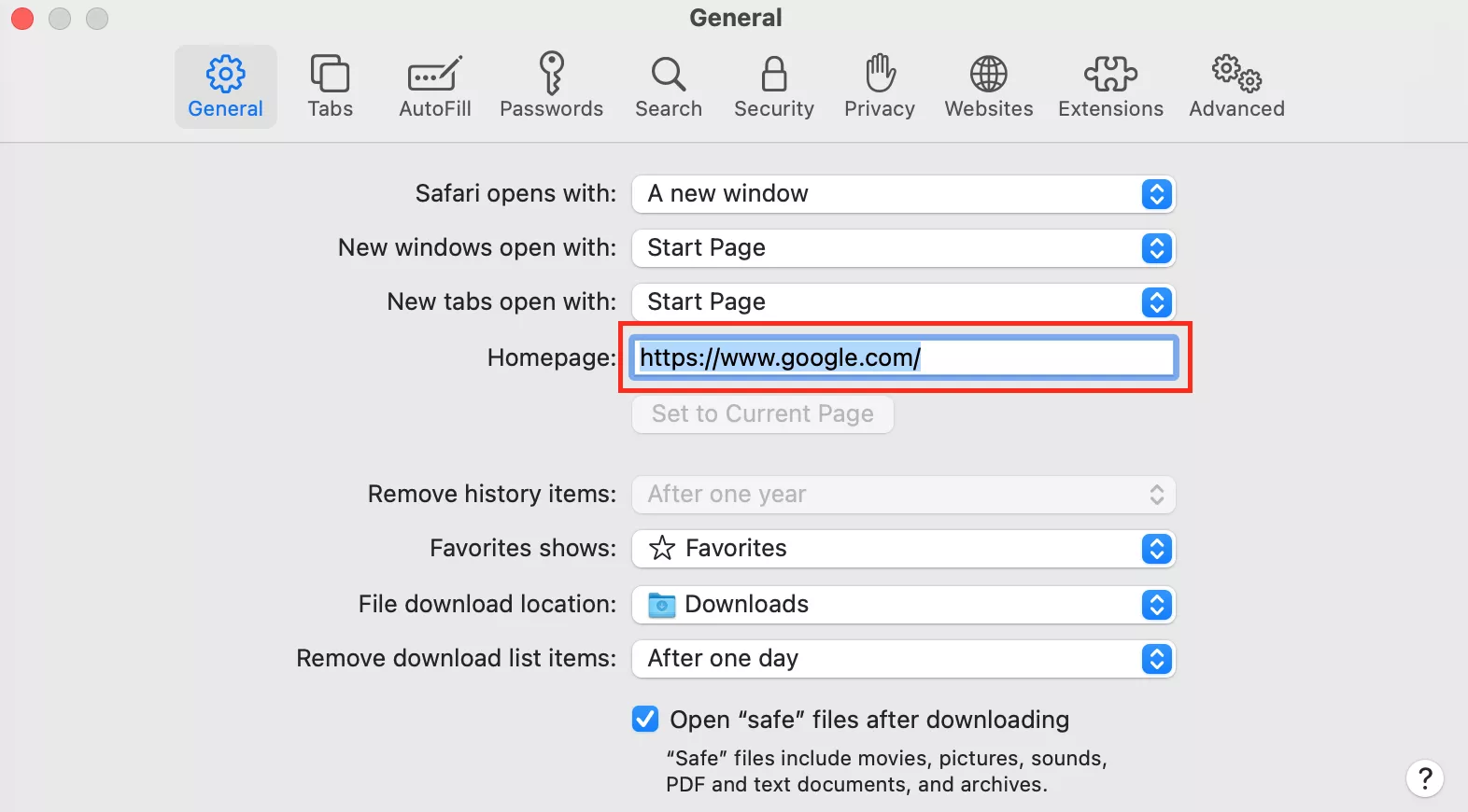1468x812 pixels.
Task: Click the "New tabs open with:" label
Action: pos(501,301)
